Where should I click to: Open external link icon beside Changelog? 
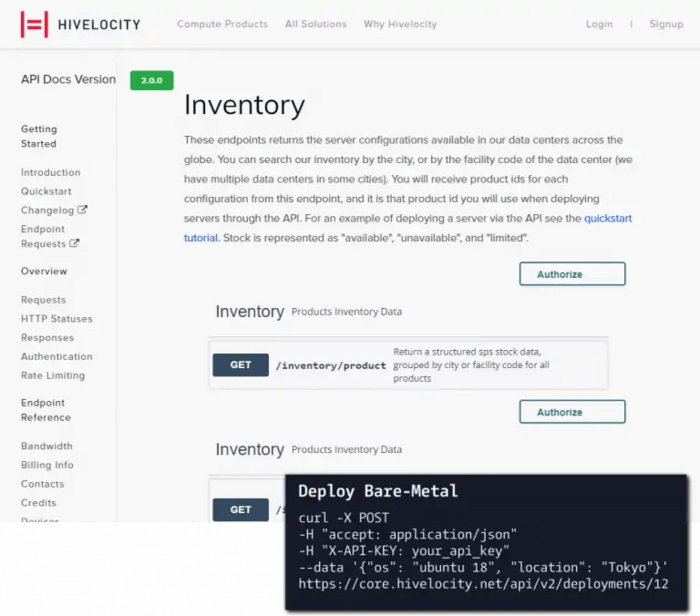coord(82,209)
